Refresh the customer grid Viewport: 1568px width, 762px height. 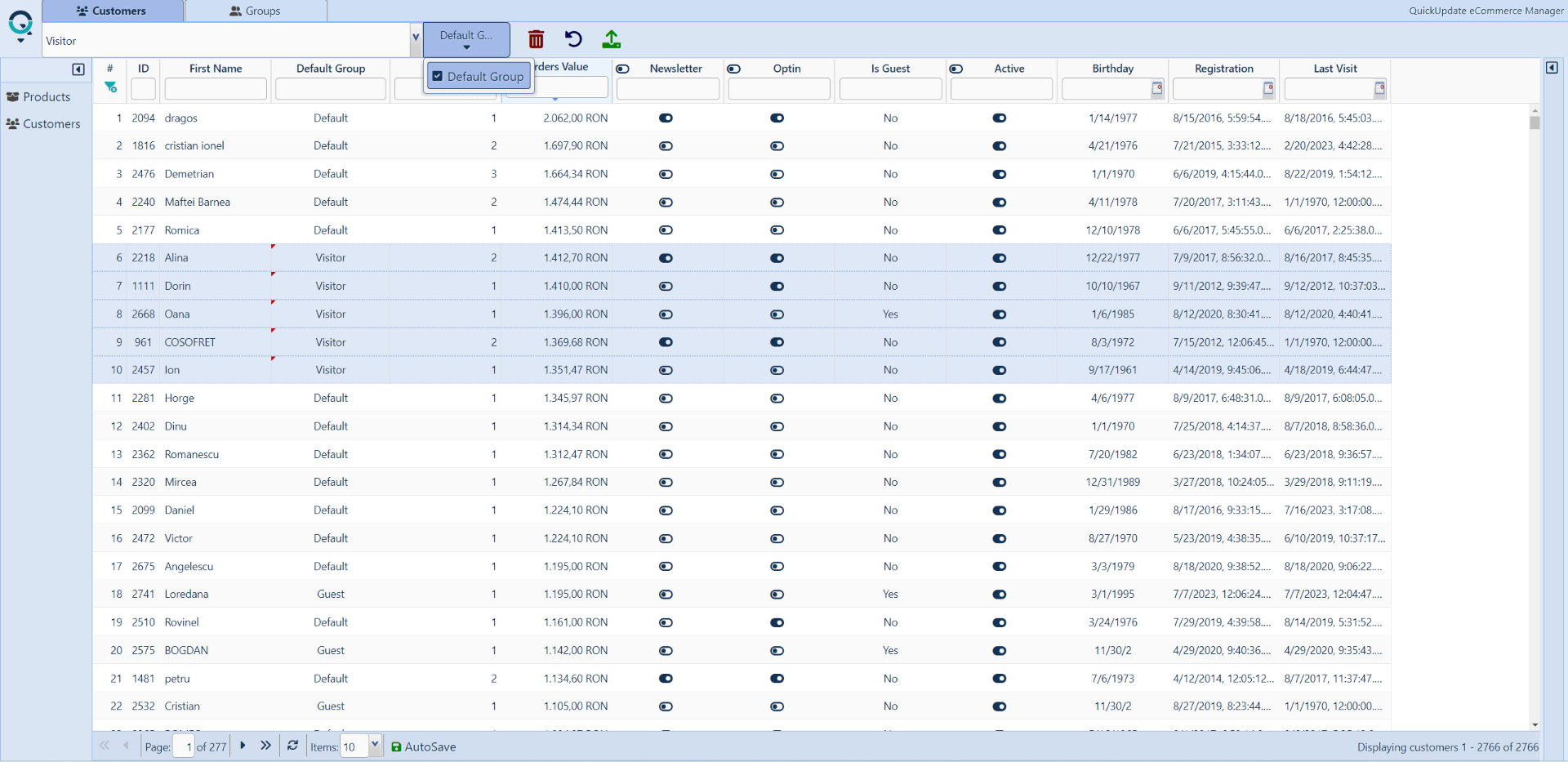[292, 746]
